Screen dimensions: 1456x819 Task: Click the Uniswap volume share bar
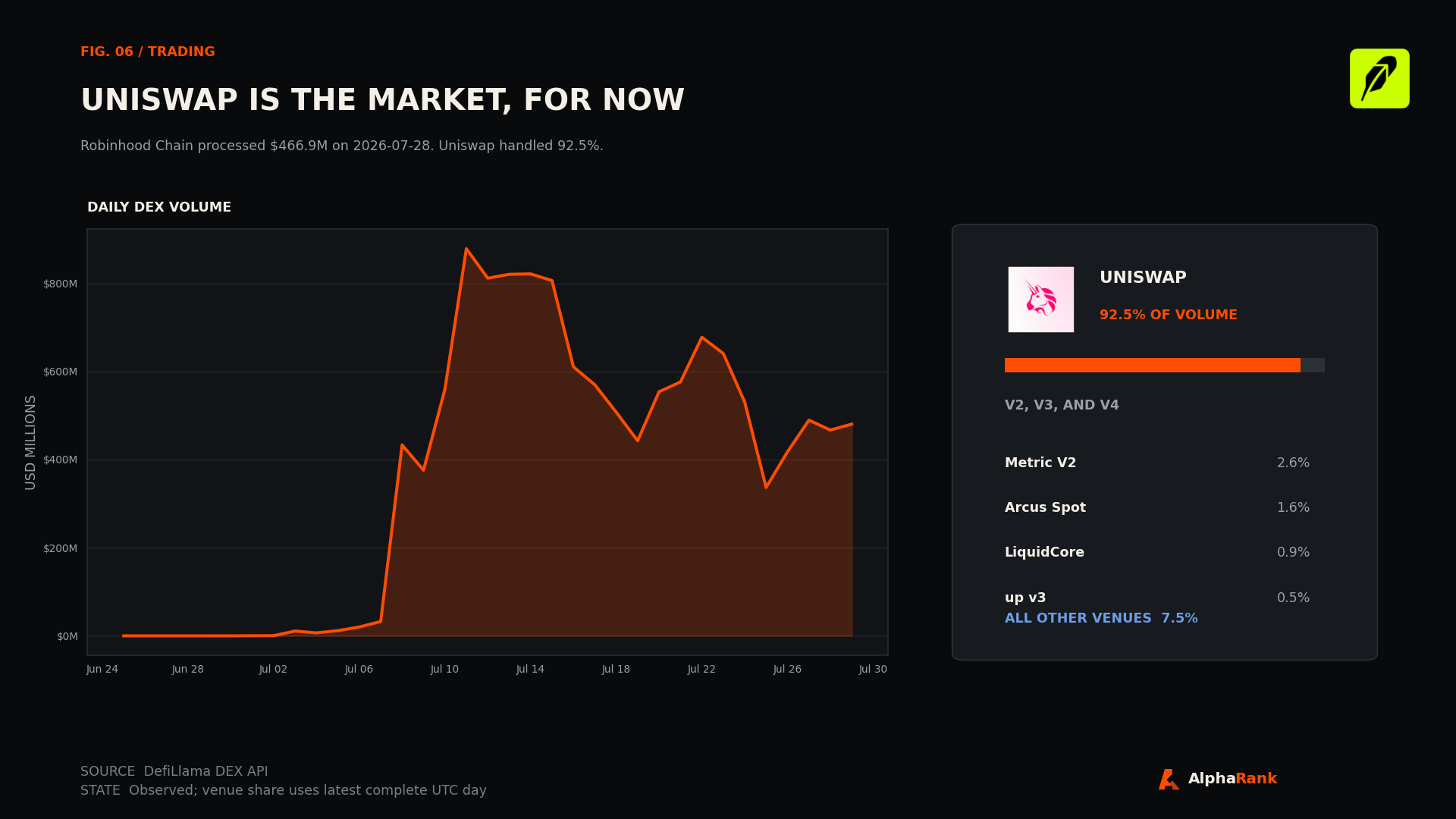(x=1164, y=365)
